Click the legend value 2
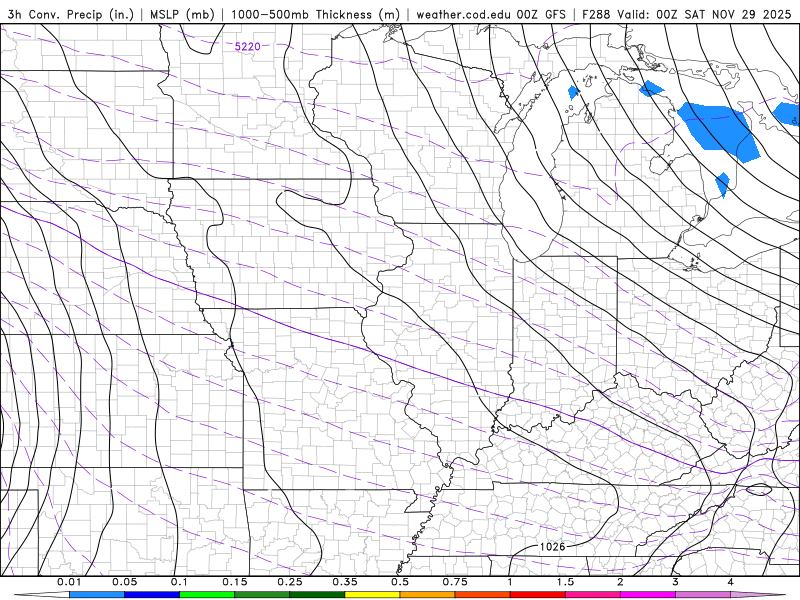Viewport: 800px width, 600px height. pos(620,582)
